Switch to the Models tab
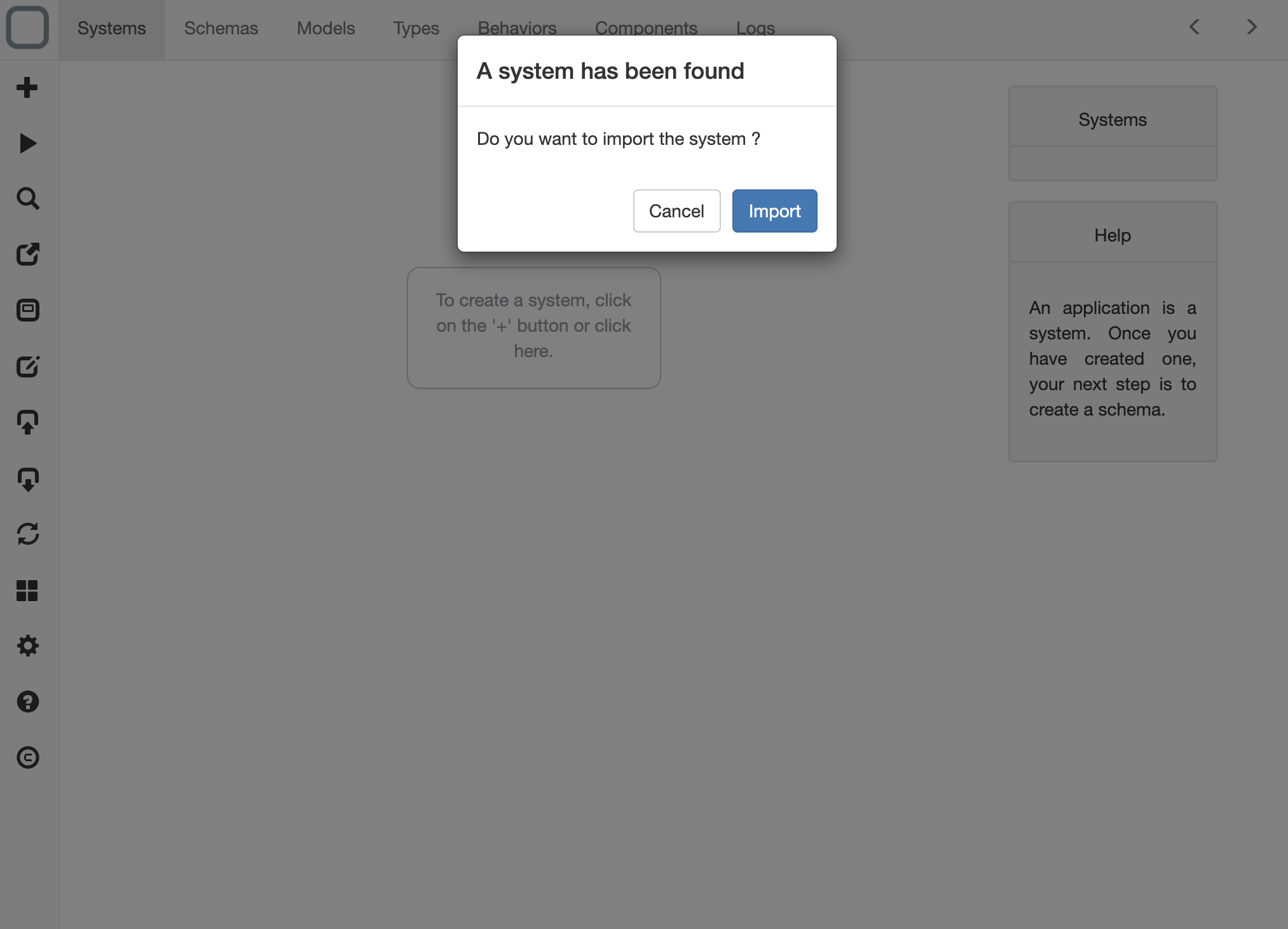The width and height of the screenshot is (1288, 929). 326,29
